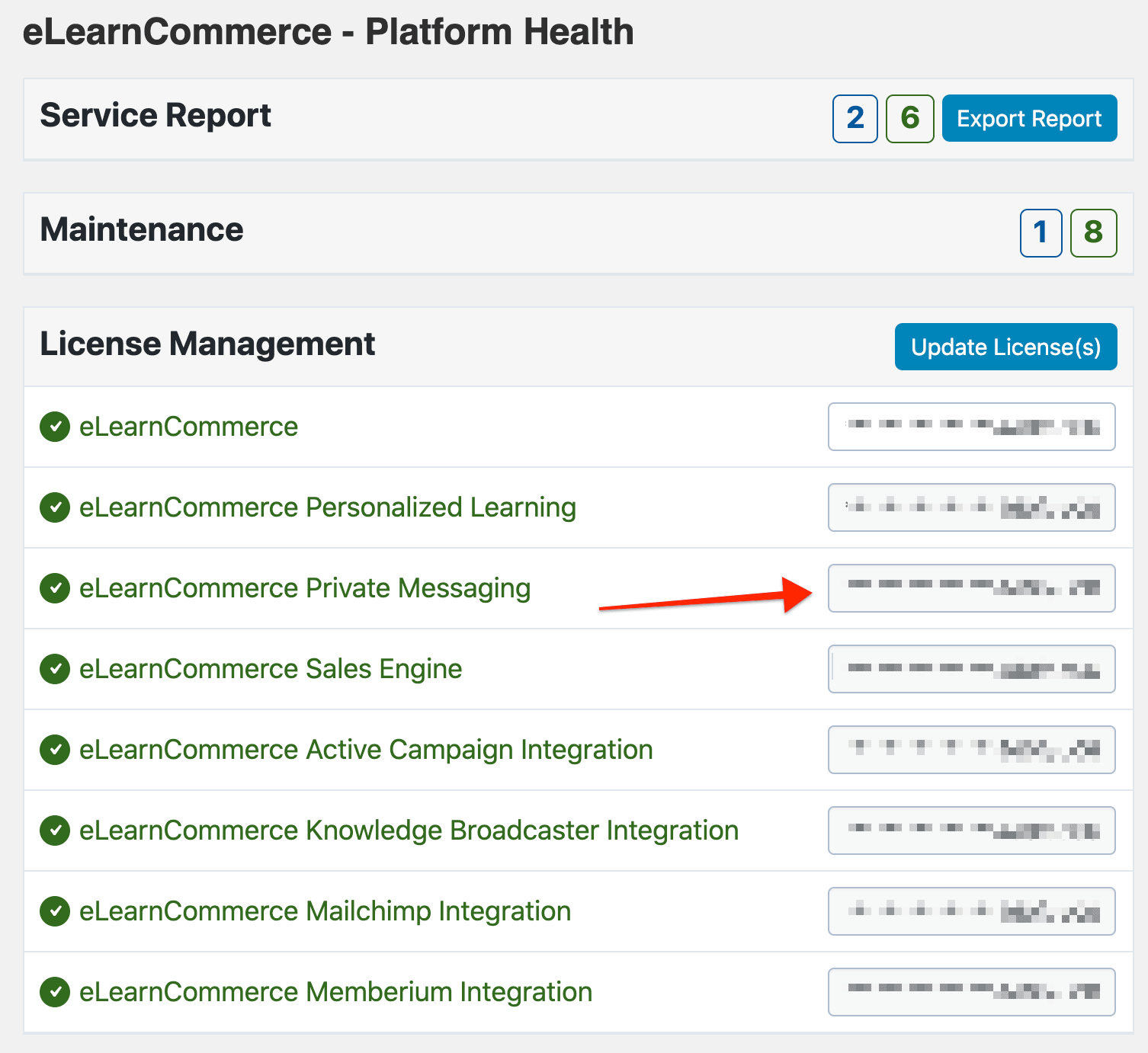Focus the Sales Engine license key field
The height and width of the screenshot is (1053, 1148).
click(x=971, y=669)
